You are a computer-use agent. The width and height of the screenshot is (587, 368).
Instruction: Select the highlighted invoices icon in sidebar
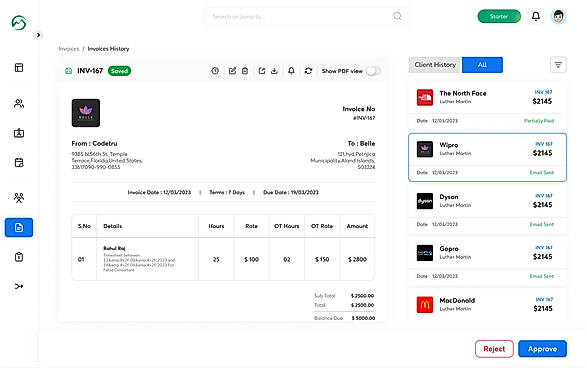[19, 227]
